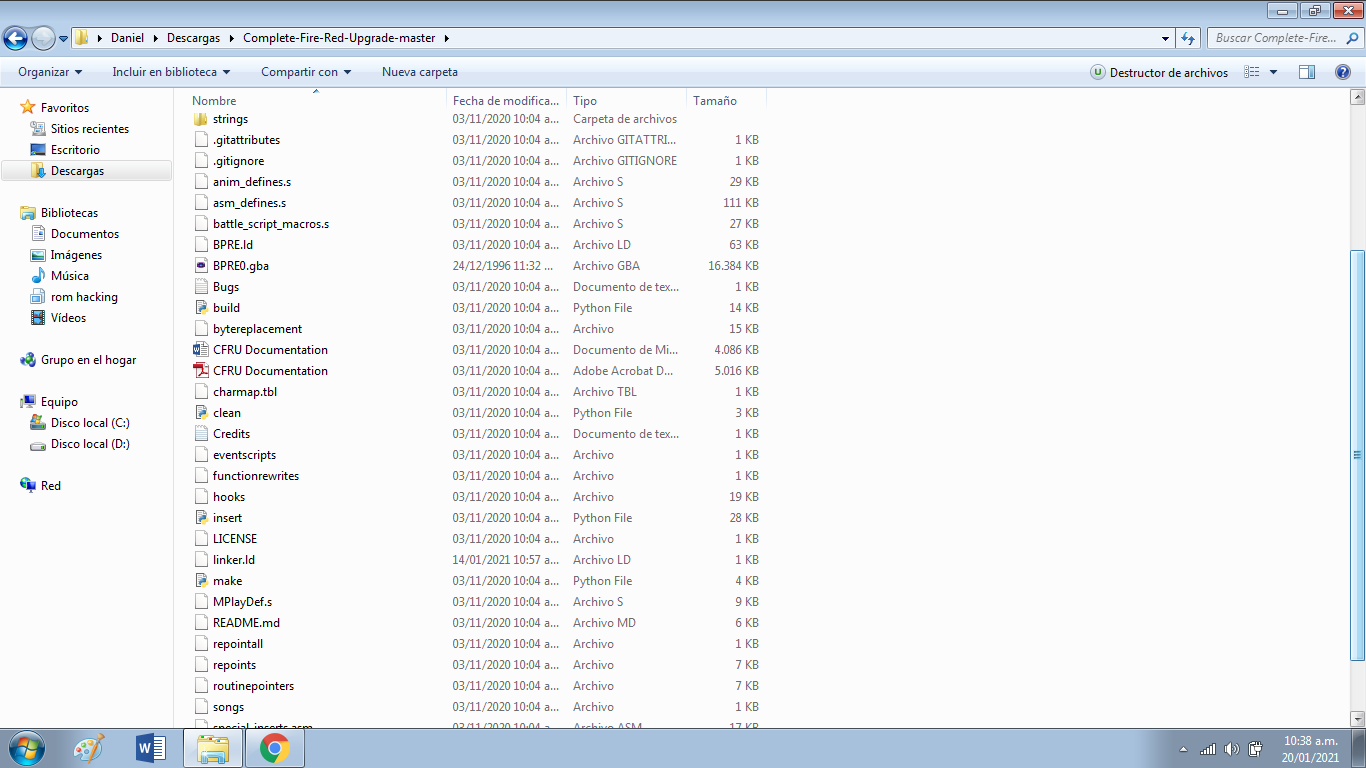This screenshot has height=768, width=1366.
Task: Click the Help question mark icon
Action: [x=1343, y=72]
